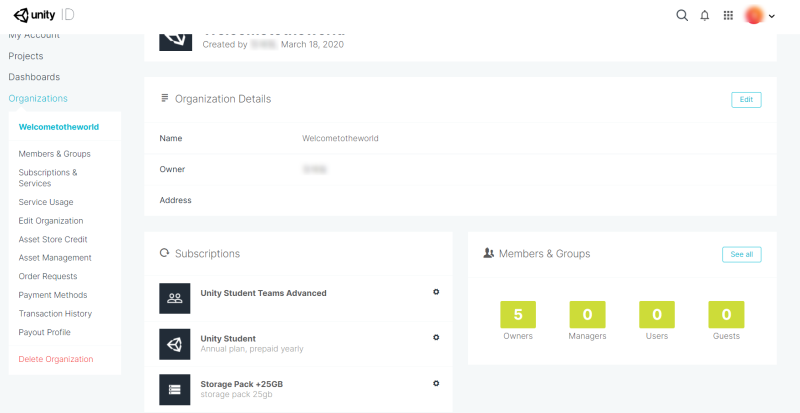This screenshot has height=413, width=800.
Task: Open the Service Usage page
Action: click(x=46, y=202)
